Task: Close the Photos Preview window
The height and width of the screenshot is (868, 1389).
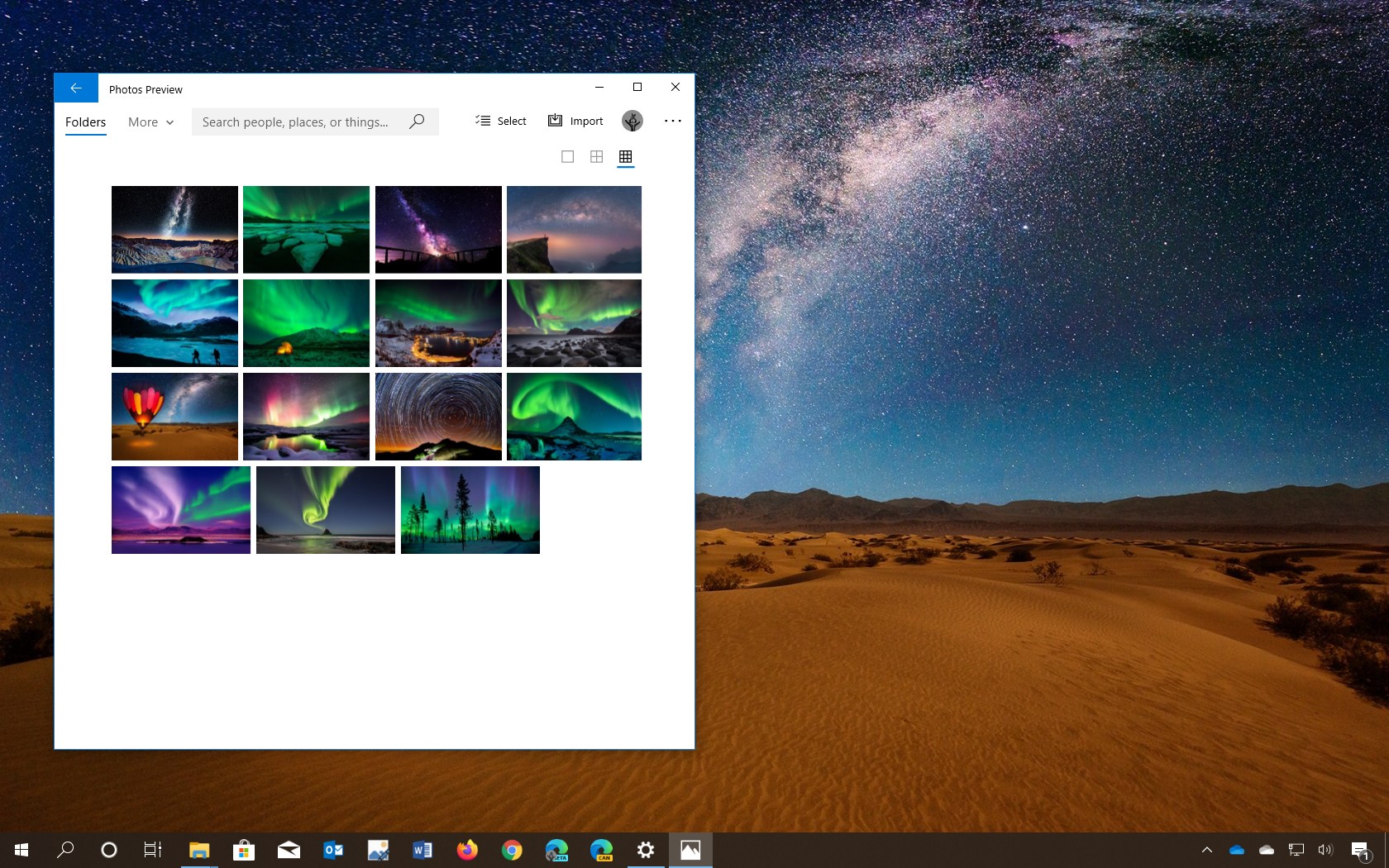Action: (x=675, y=87)
